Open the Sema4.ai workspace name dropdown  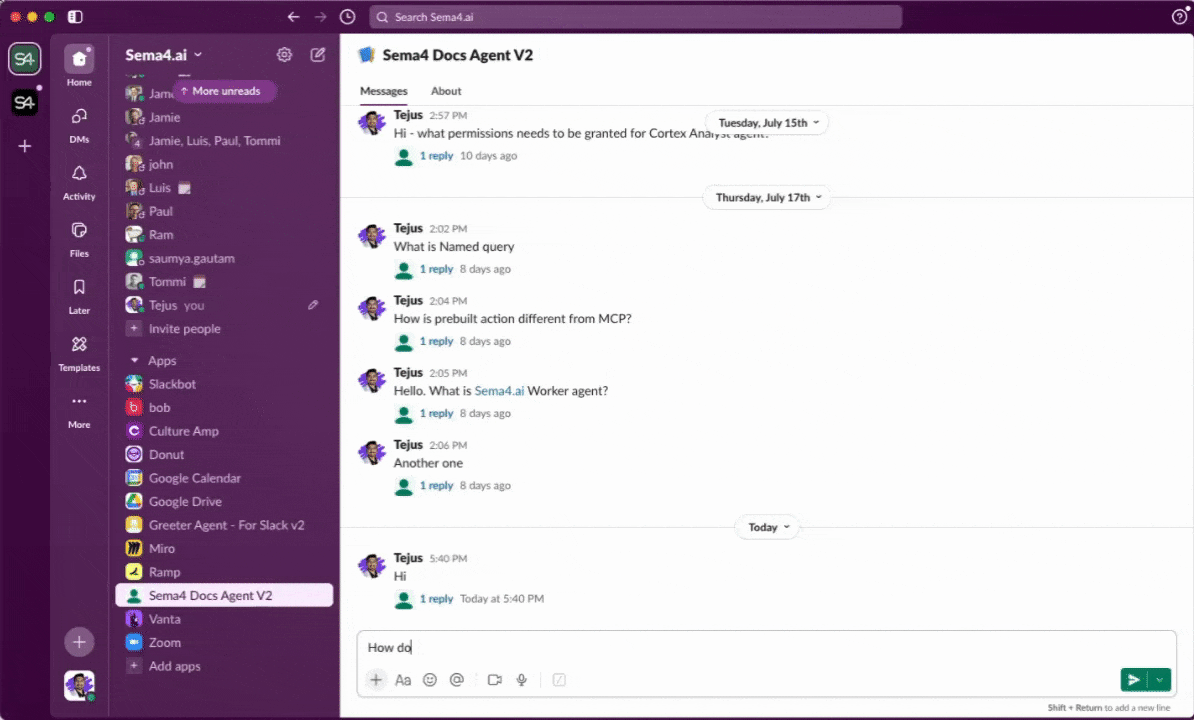(164, 55)
